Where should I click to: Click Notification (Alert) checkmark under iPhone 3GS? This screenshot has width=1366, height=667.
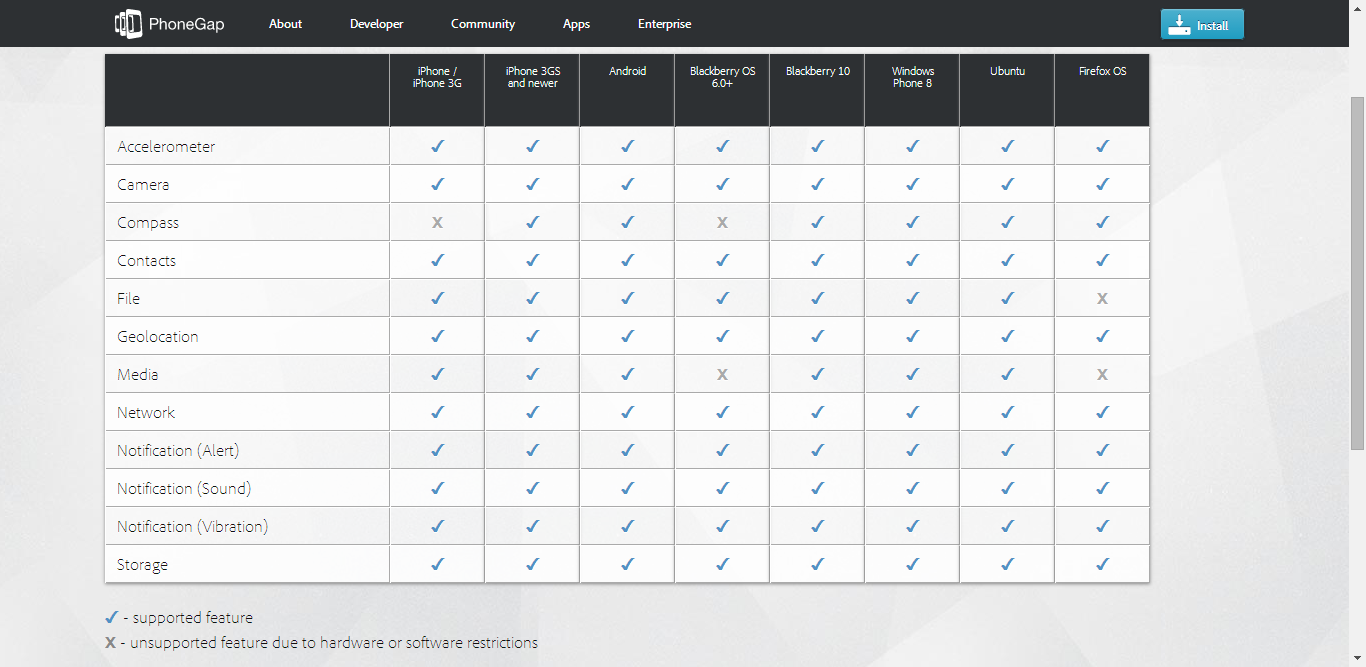point(532,450)
